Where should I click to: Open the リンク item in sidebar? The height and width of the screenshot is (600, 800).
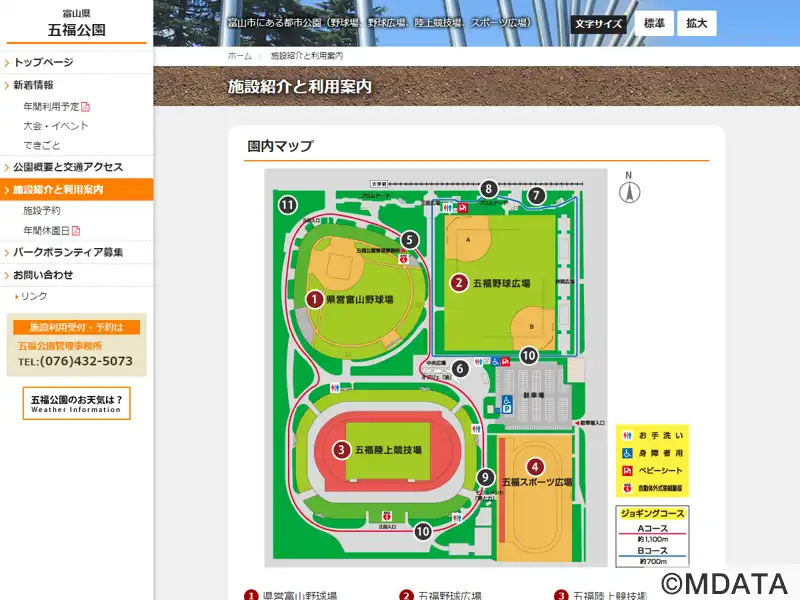(x=34, y=296)
